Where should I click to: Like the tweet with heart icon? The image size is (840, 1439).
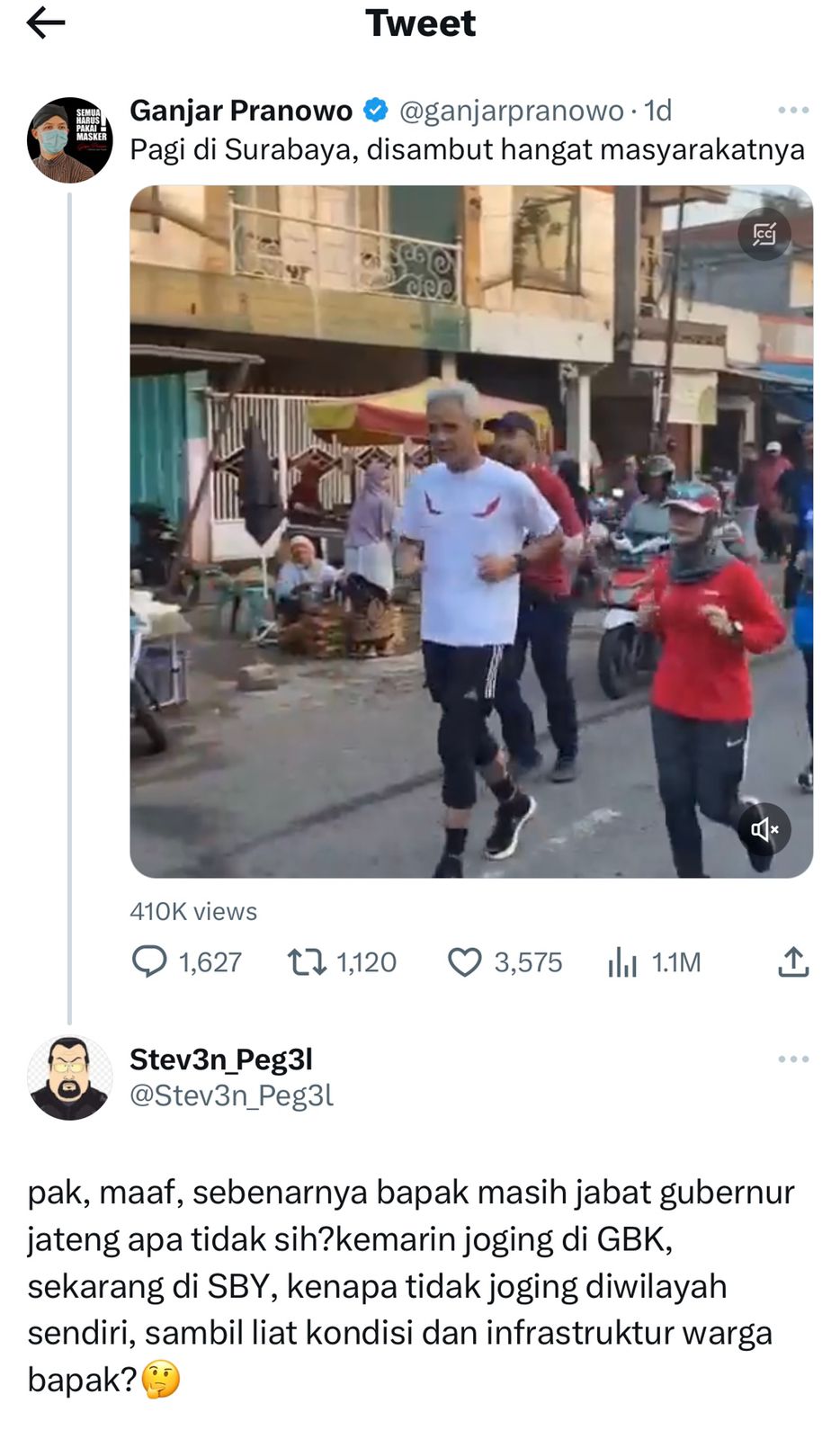464,962
